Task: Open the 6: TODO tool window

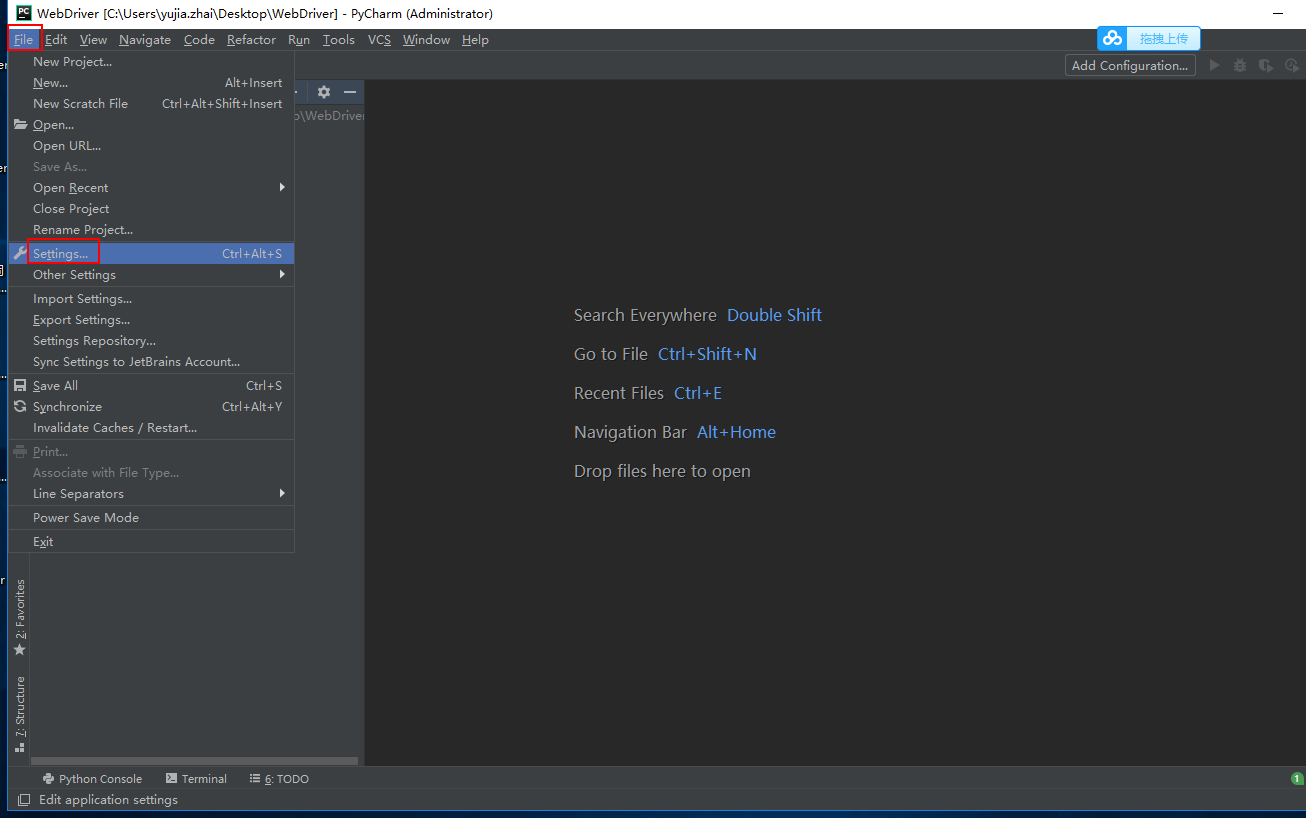Action: point(279,779)
